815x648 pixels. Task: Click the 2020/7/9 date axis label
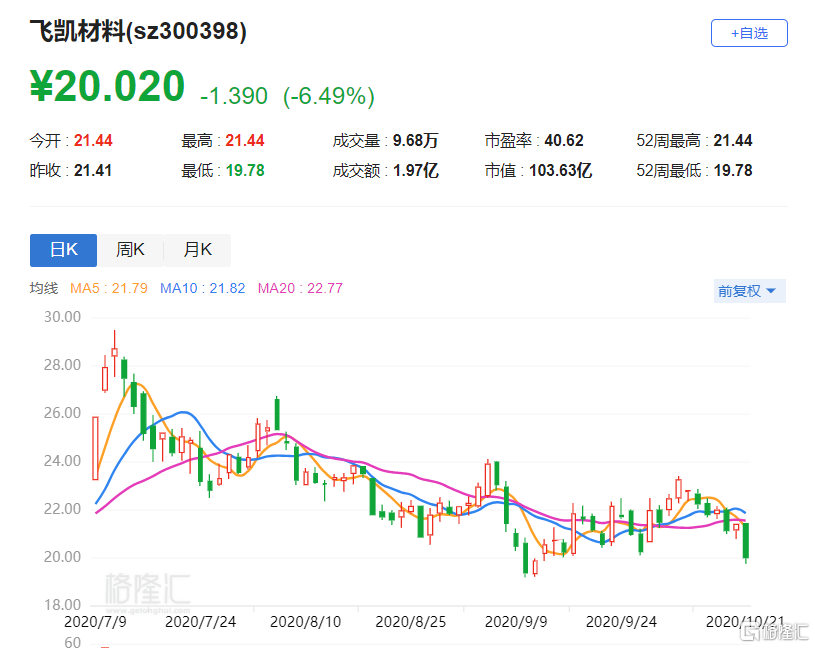(95, 622)
